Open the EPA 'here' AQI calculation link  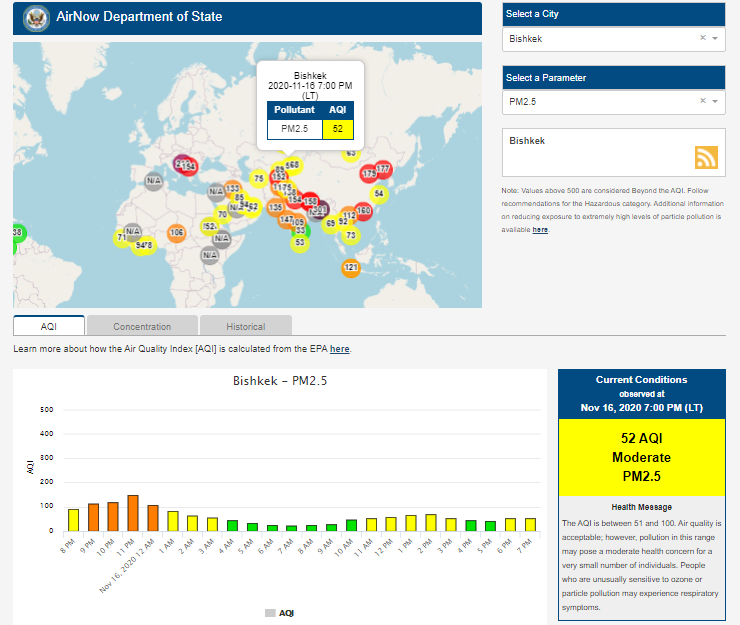click(339, 349)
